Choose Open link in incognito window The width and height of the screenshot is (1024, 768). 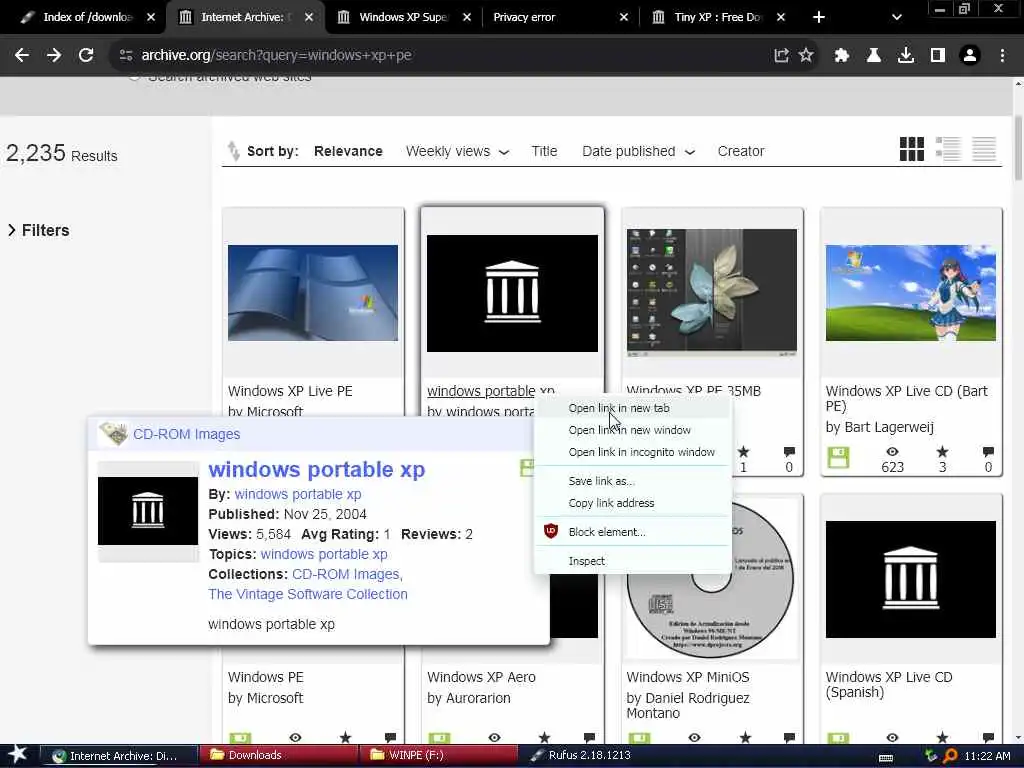(x=632, y=453)
